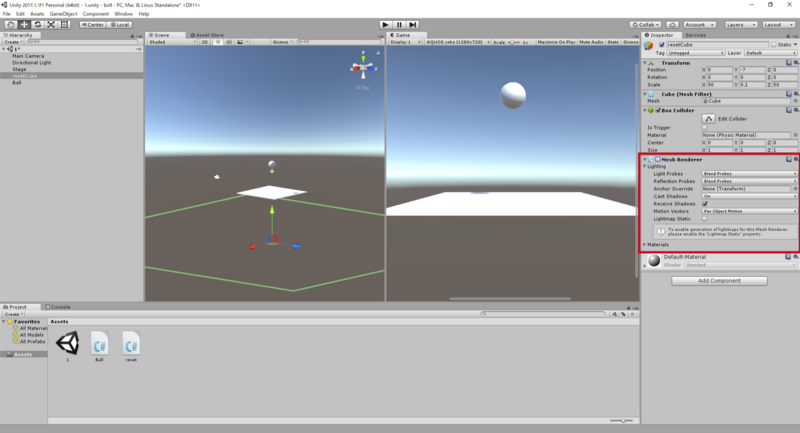Open the Light Probes dropdown
800x433 pixels.
coord(749,174)
